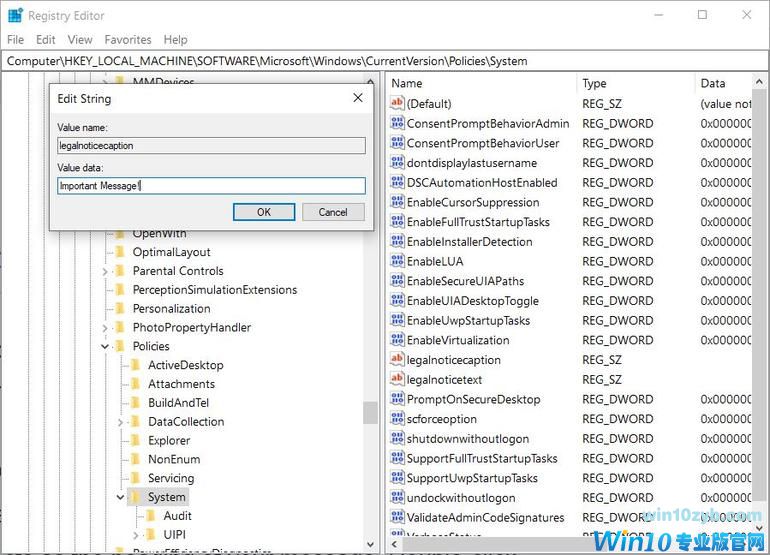Expand the UIPI tree node

(x=136, y=535)
